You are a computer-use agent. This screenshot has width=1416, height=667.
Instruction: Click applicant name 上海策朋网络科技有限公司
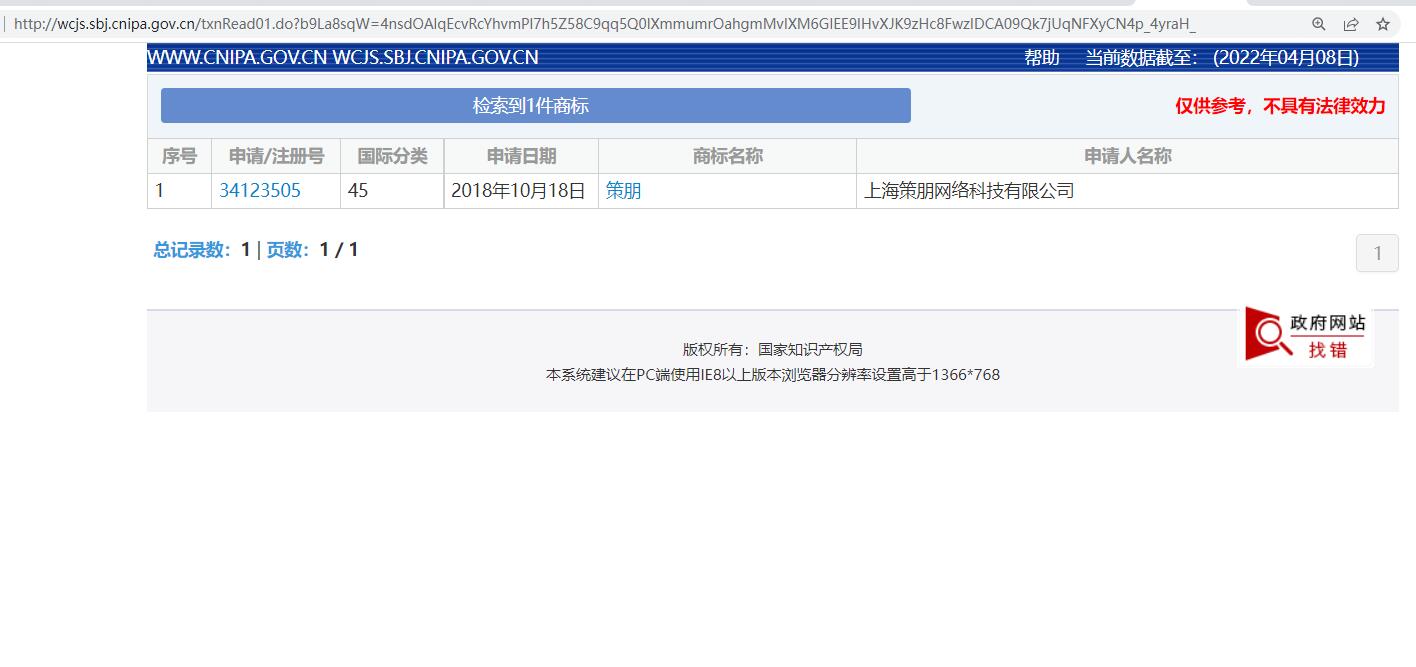point(970,190)
